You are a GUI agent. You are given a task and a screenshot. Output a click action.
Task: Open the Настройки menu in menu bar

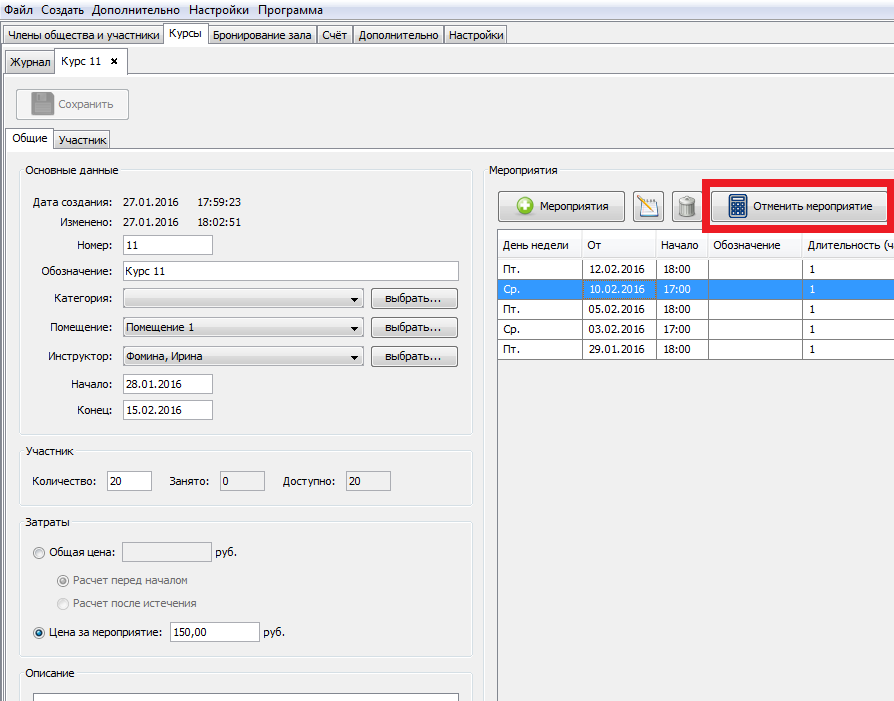click(219, 10)
